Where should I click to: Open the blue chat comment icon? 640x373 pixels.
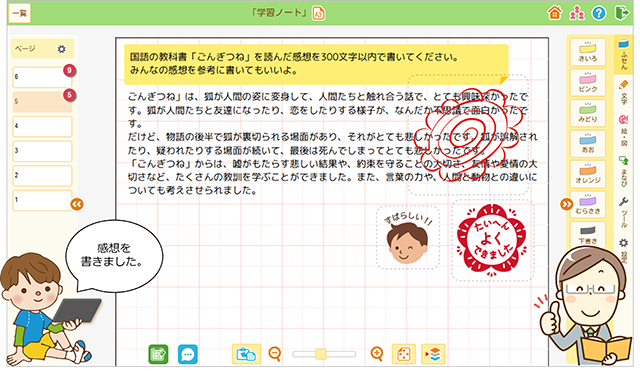point(188,354)
